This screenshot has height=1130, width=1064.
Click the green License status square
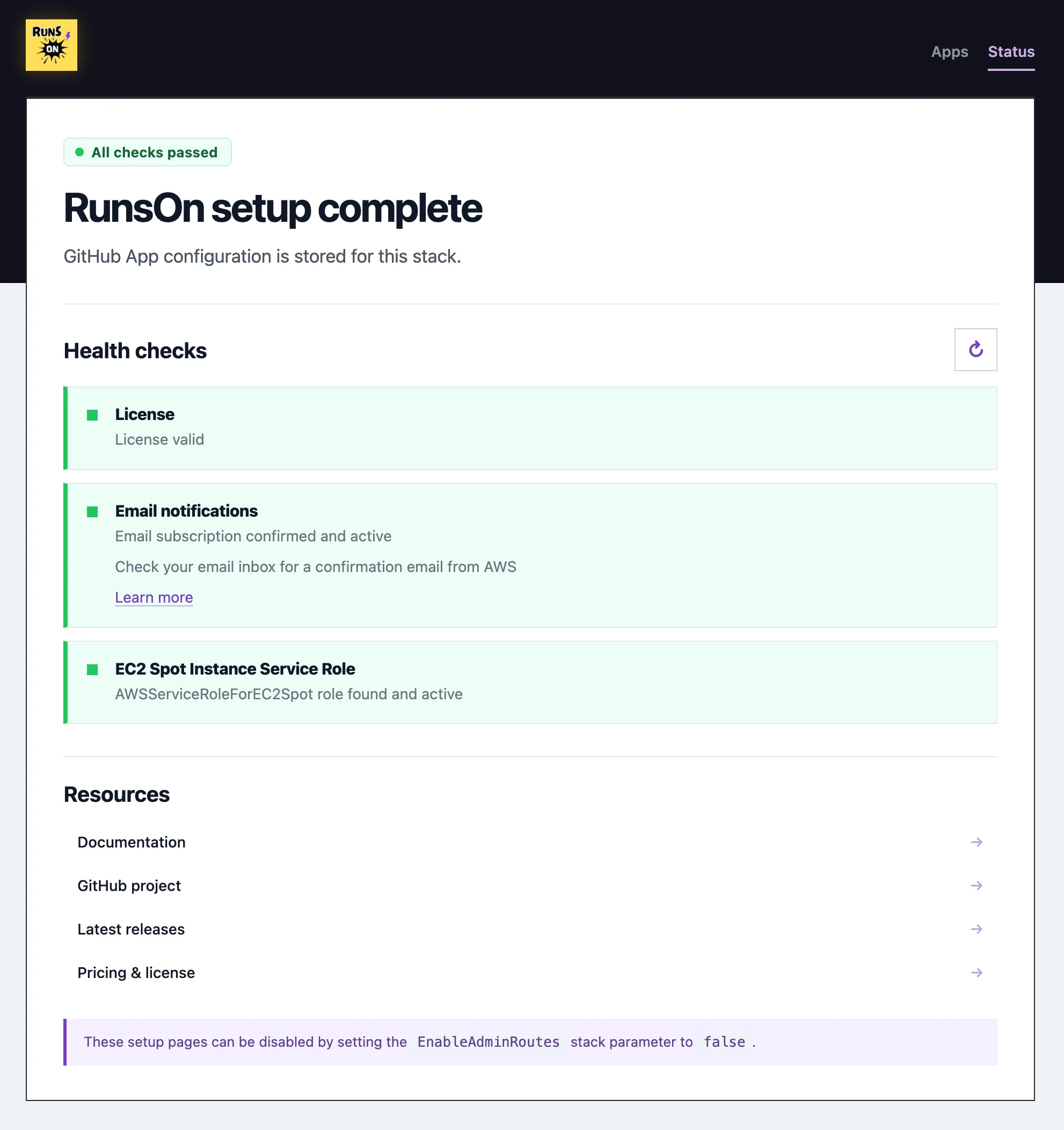pos(92,415)
